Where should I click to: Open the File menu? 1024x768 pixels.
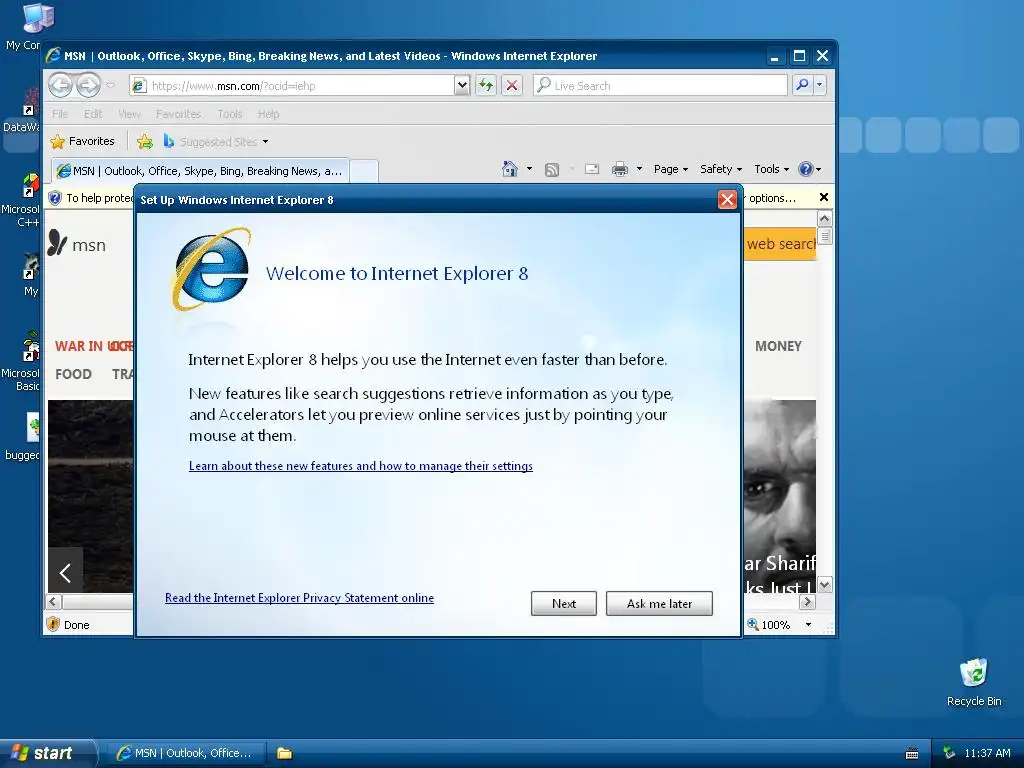60,114
